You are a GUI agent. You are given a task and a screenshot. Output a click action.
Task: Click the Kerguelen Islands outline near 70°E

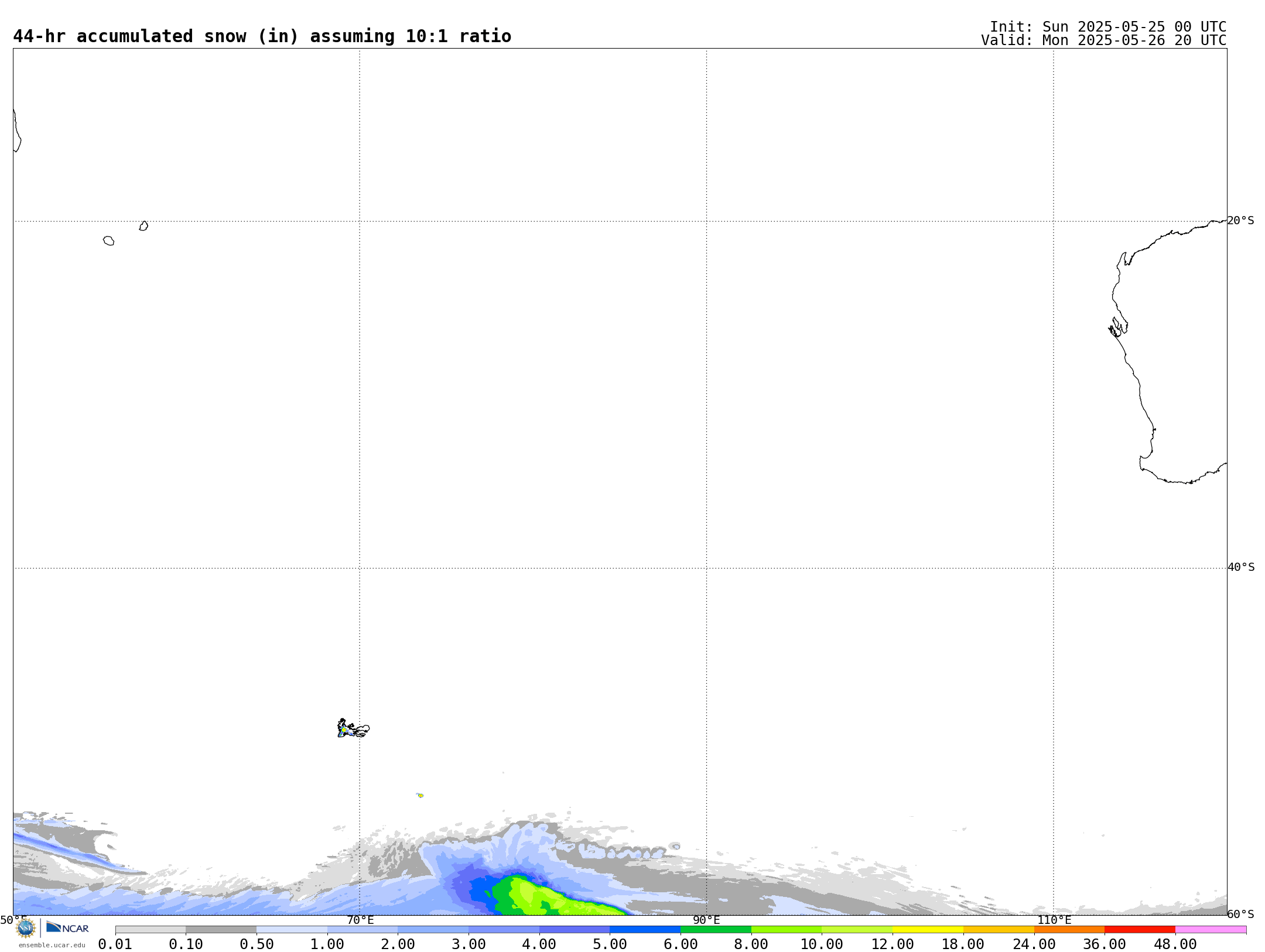tap(353, 728)
